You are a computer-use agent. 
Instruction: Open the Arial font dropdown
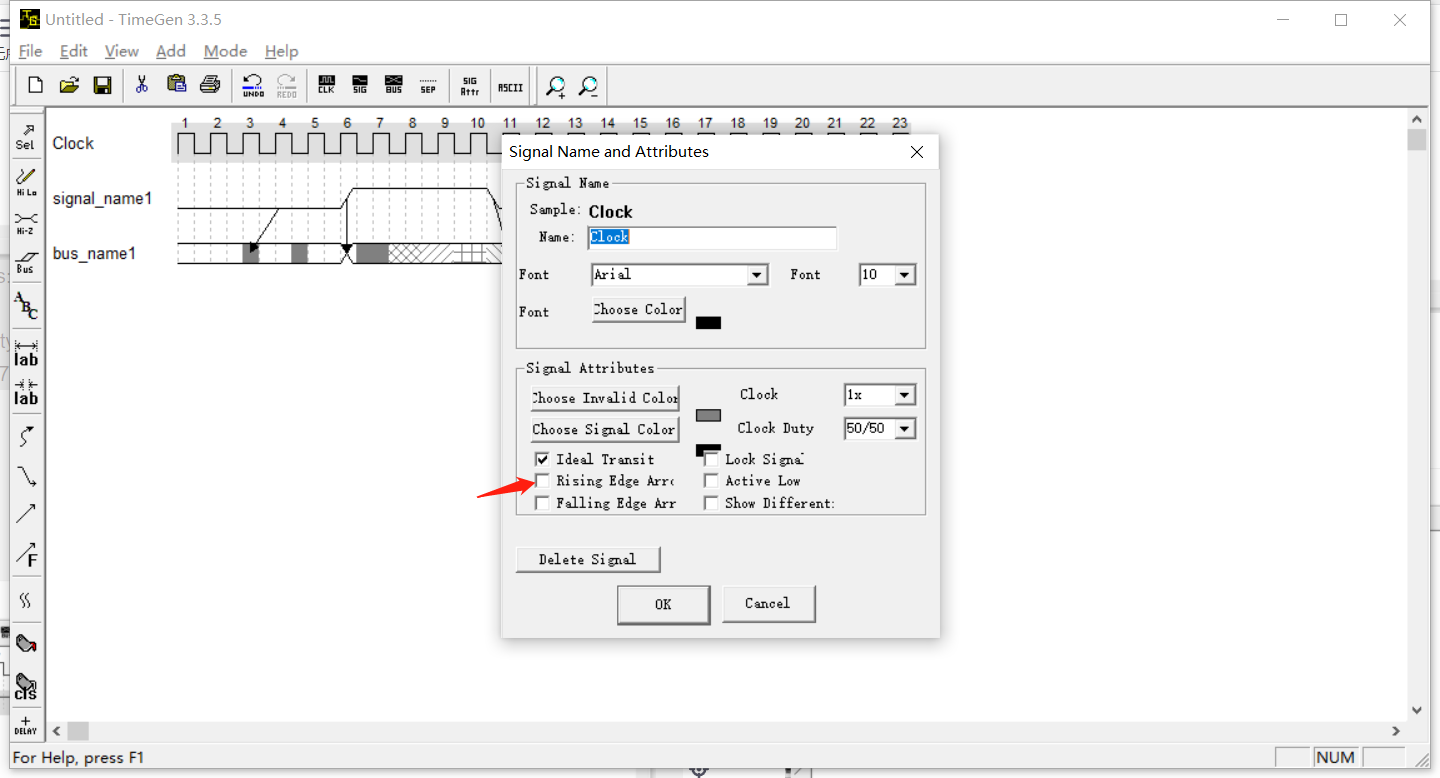point(757,274)
